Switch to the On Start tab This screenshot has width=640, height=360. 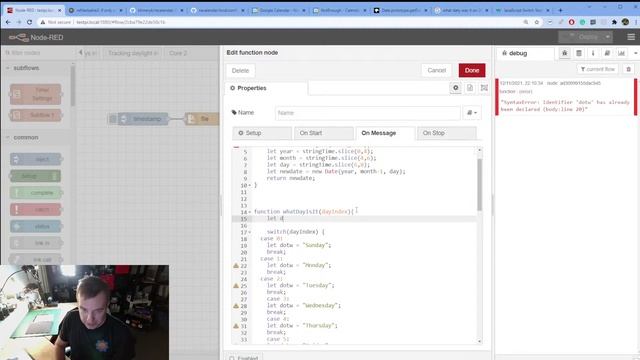(x=323, y=133)
